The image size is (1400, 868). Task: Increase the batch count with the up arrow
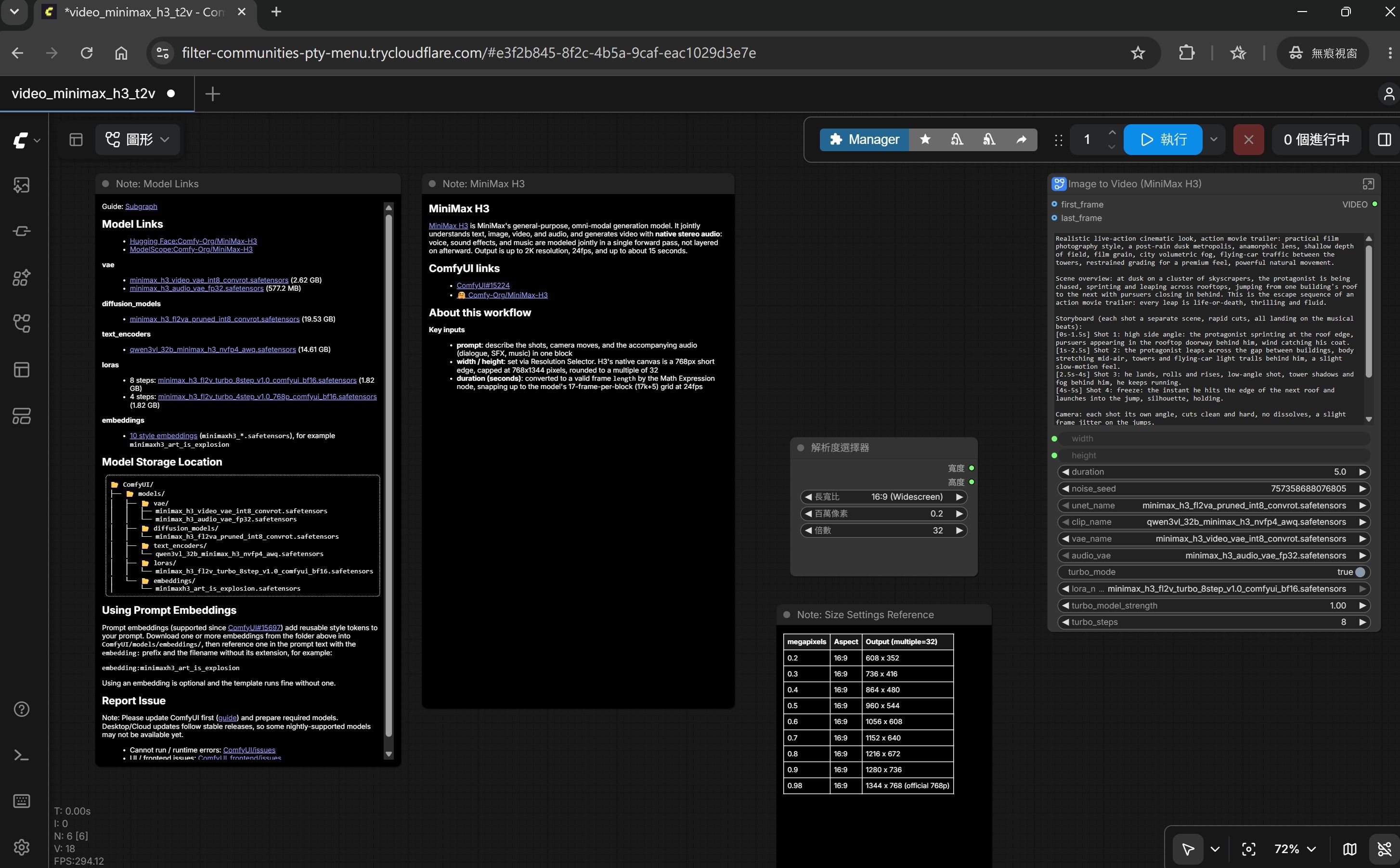[x=1112, y=132]
